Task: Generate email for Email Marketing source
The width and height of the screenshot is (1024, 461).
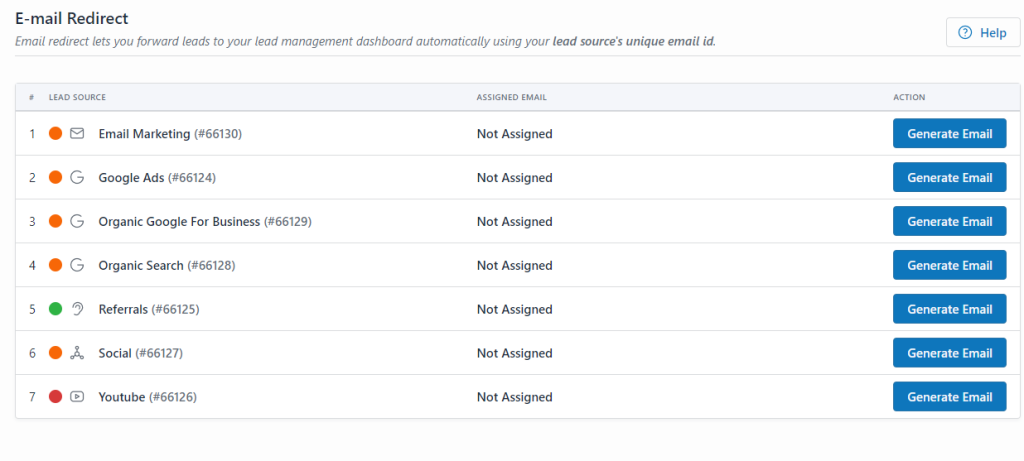Action: (x=950, y=134)
